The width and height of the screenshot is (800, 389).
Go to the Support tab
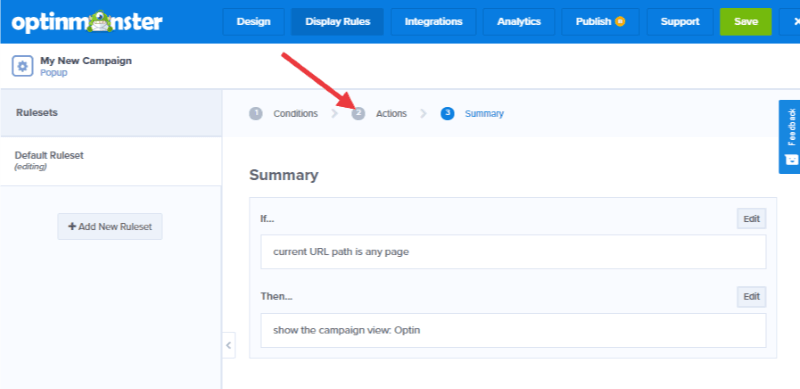pos(680,22)
